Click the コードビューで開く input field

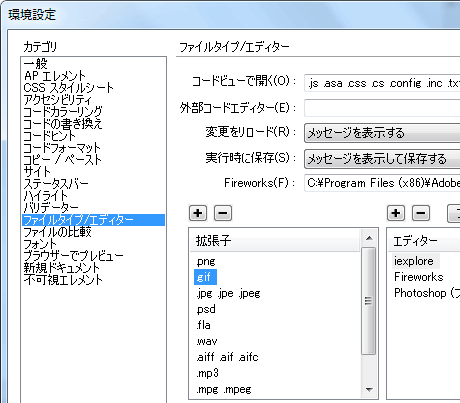pyautogui.click(x=382, y=83)
